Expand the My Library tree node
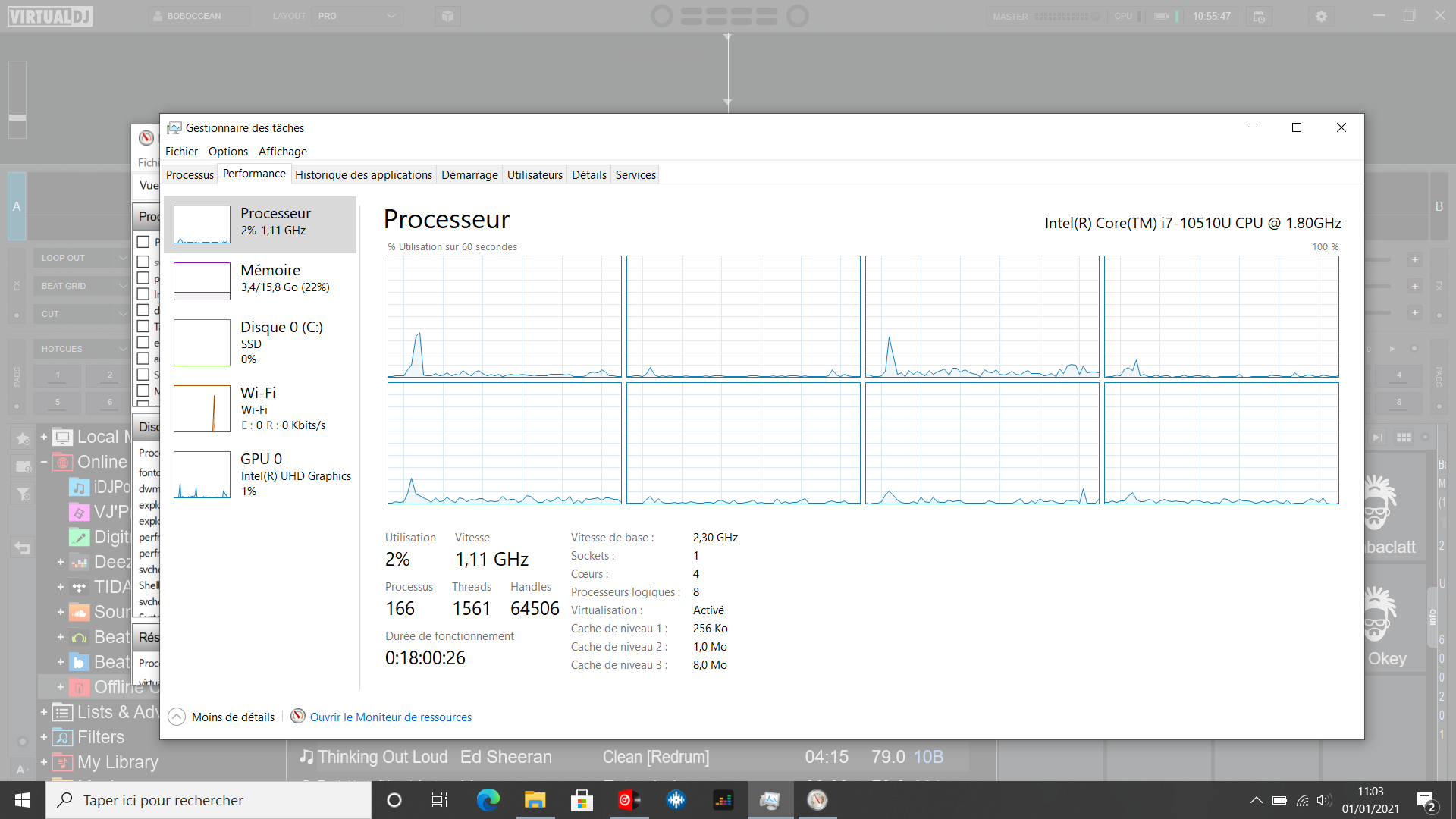The image size is (1456, 819). point(44,762)
